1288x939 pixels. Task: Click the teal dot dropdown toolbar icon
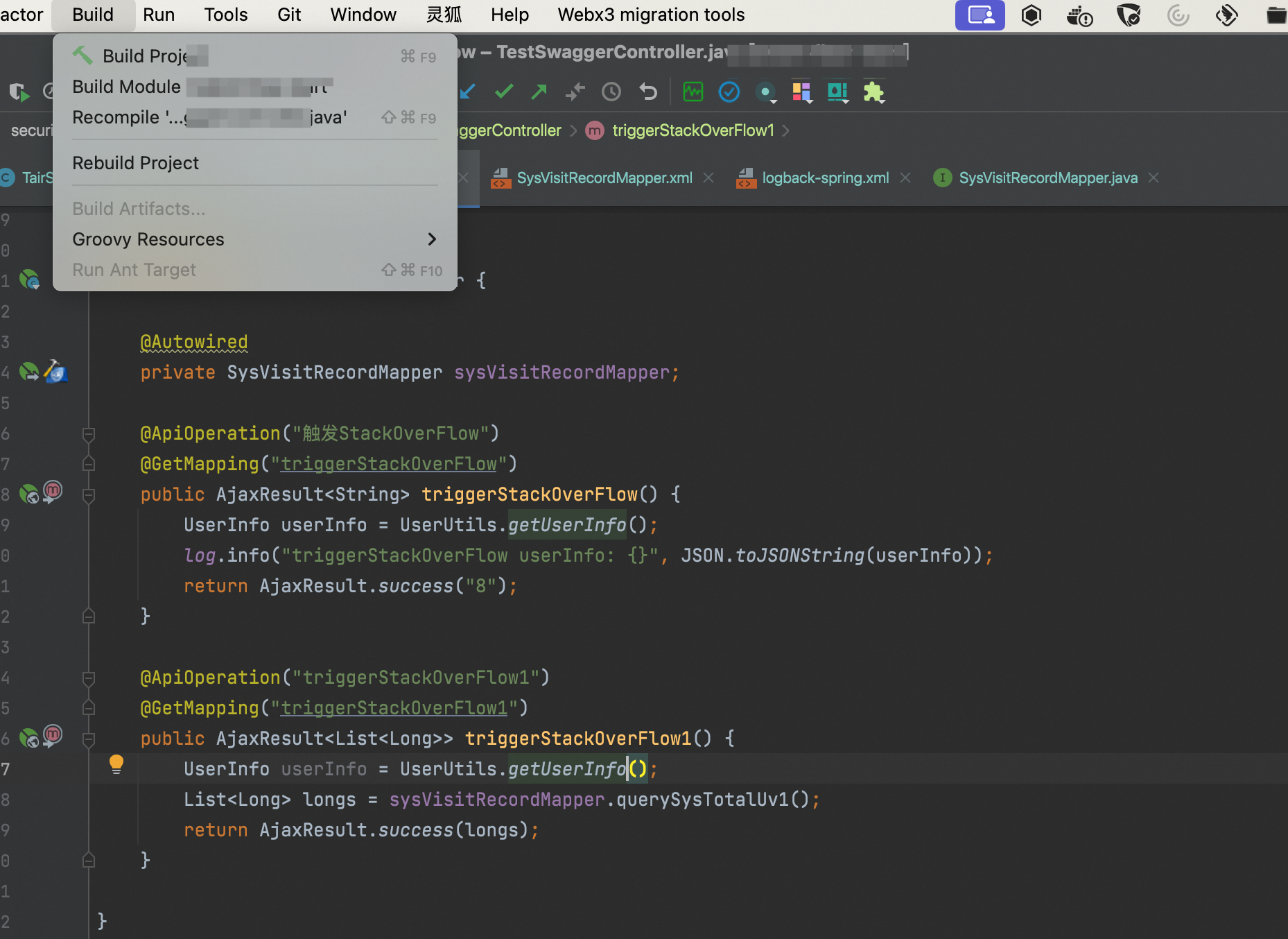click(x=765, y=92)
